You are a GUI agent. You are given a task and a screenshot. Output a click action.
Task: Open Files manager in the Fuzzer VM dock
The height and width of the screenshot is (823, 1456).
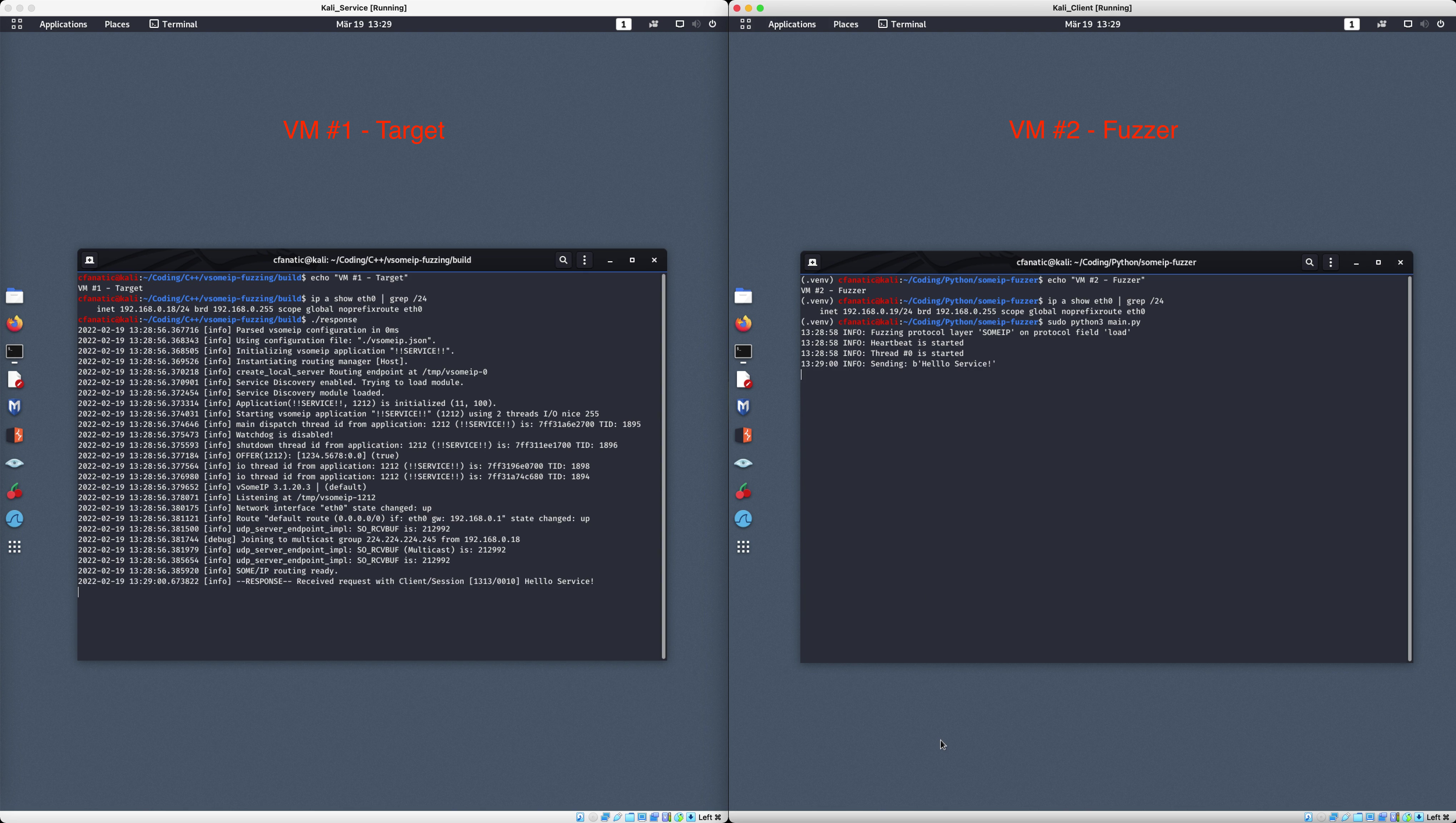click(x=743, y=296)
